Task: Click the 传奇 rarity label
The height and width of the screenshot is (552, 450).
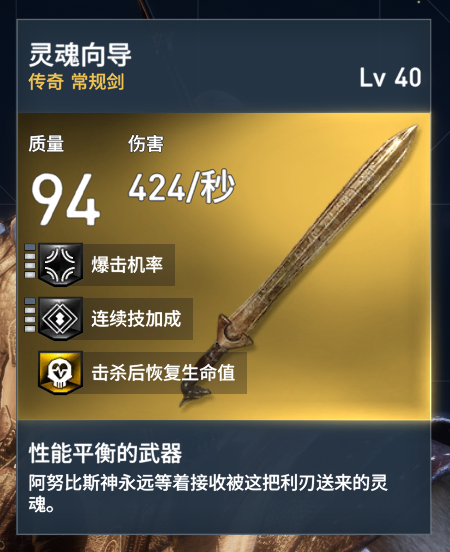Action: [x=46, y=82]
